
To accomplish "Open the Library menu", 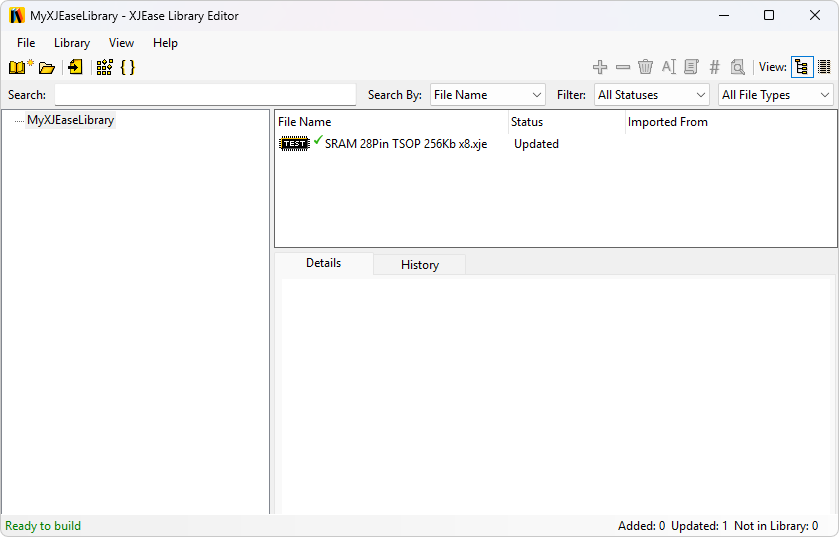I will point(72,43).
